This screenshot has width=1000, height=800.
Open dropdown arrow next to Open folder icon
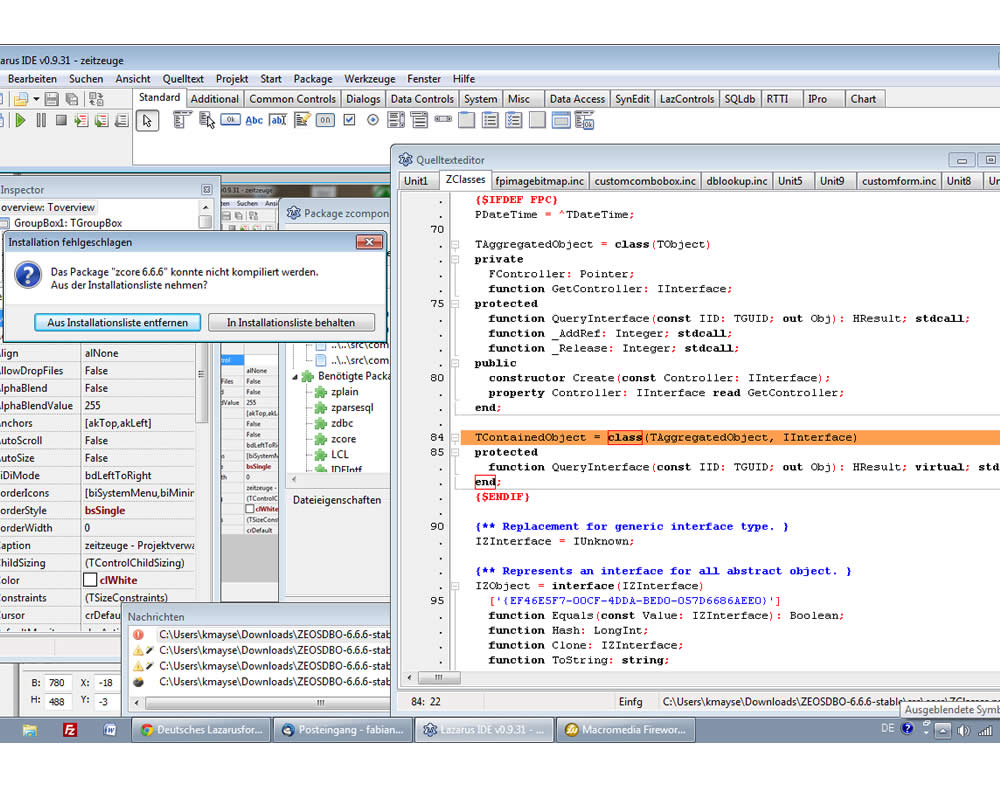[36, 99]
